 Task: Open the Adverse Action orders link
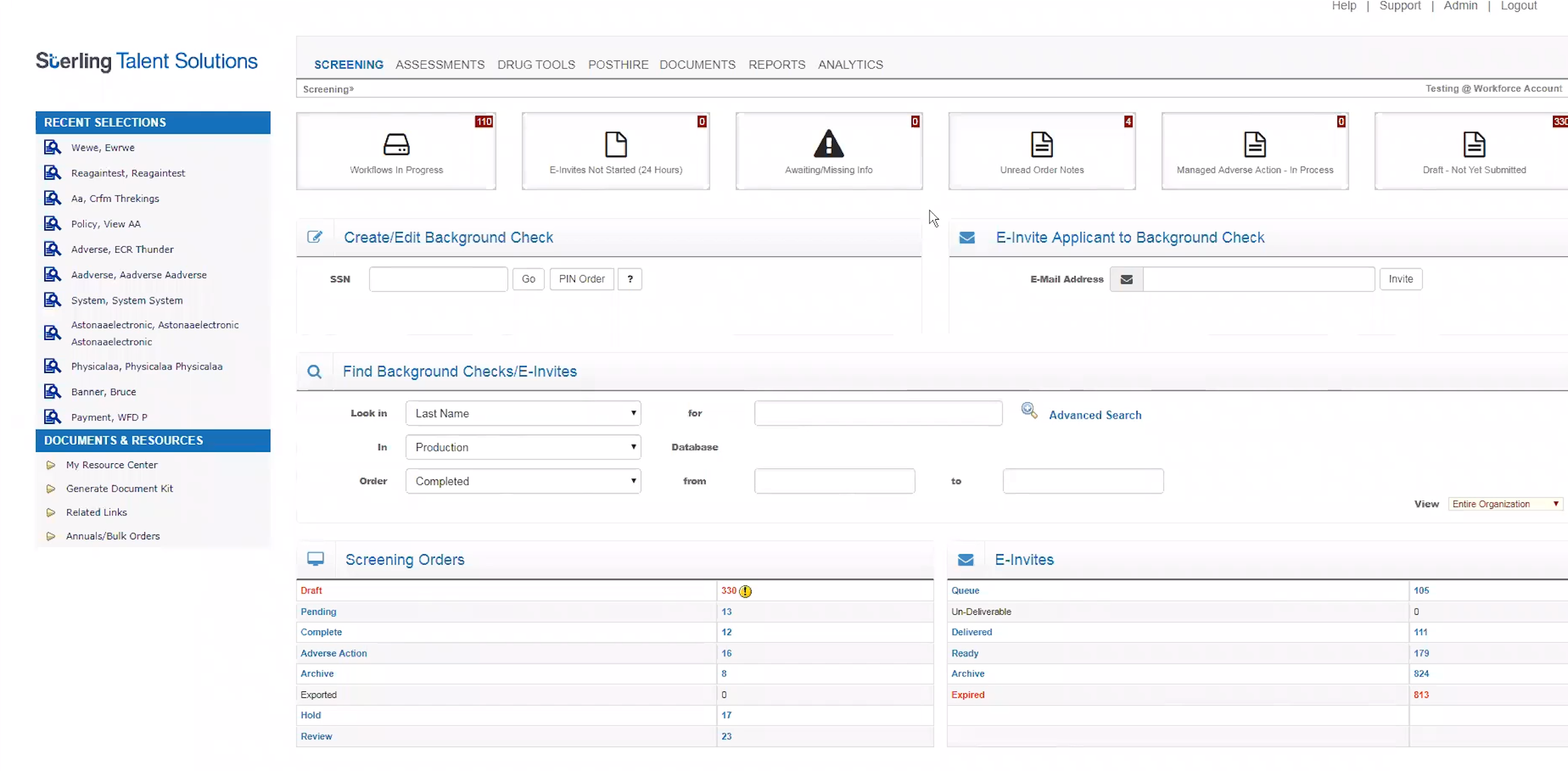pos(334,653)
